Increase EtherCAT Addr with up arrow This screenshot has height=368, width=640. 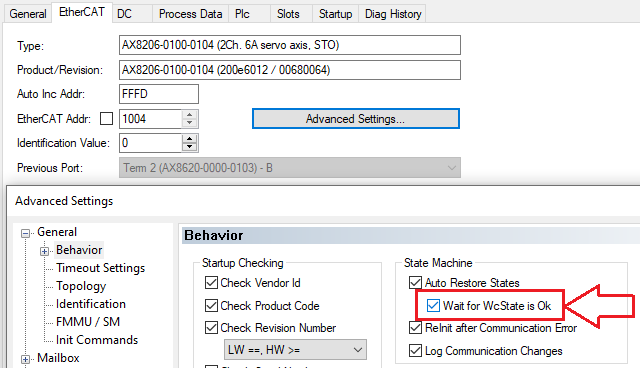[189, 115]
